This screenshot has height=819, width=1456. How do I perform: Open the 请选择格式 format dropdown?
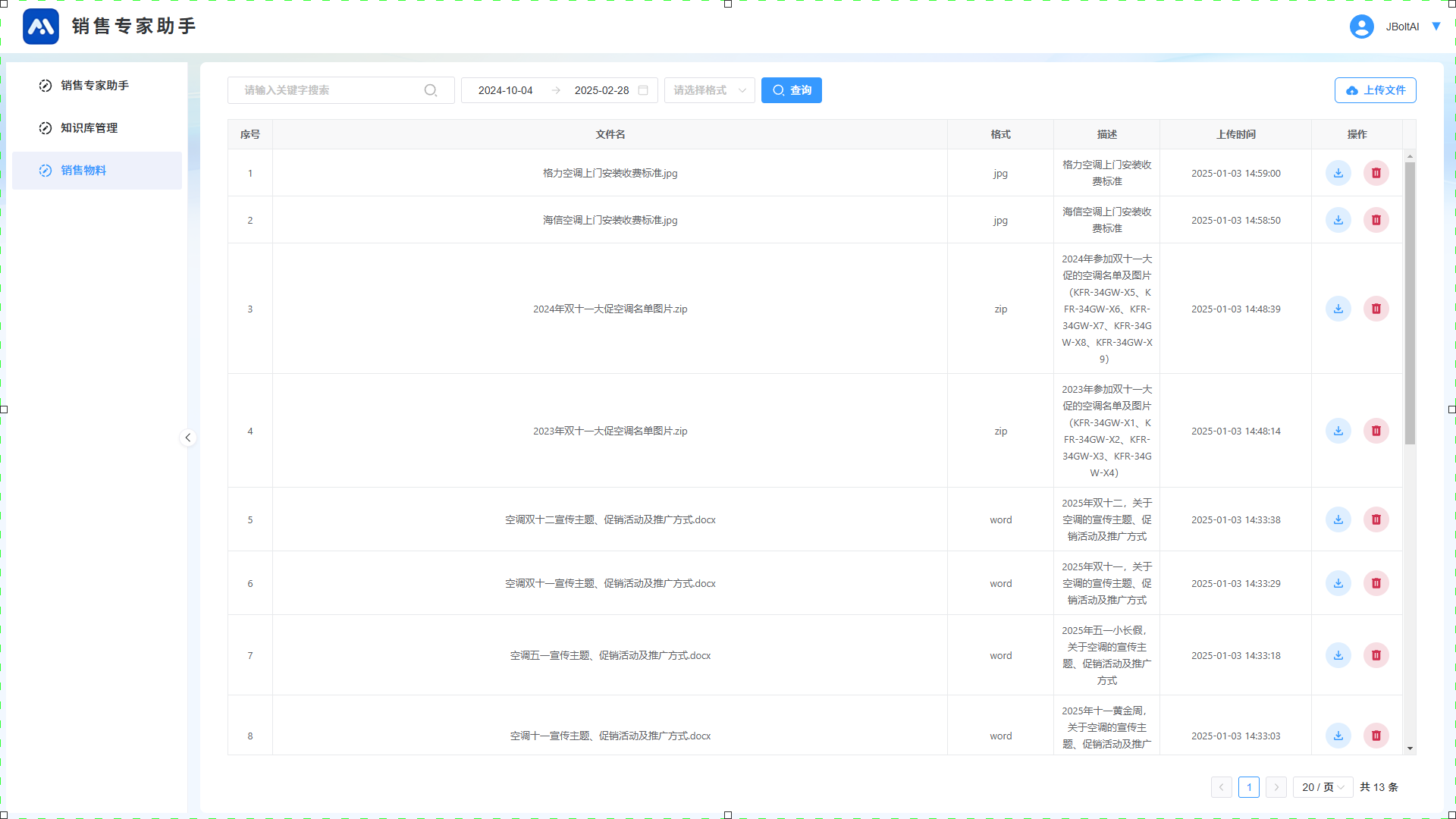pyautogui.click(x=710, y=90)
